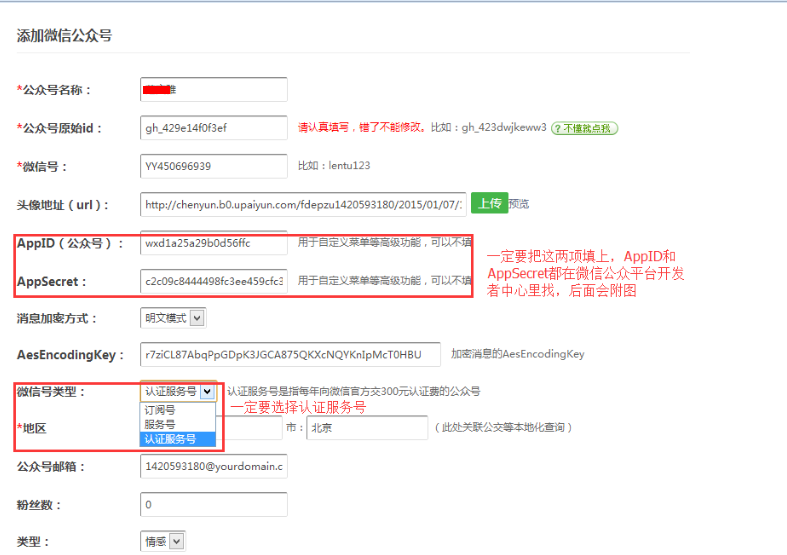Click the 头像地址 url input field
Image resolution: width=787 pixels, height=555 pixels.
303,204
